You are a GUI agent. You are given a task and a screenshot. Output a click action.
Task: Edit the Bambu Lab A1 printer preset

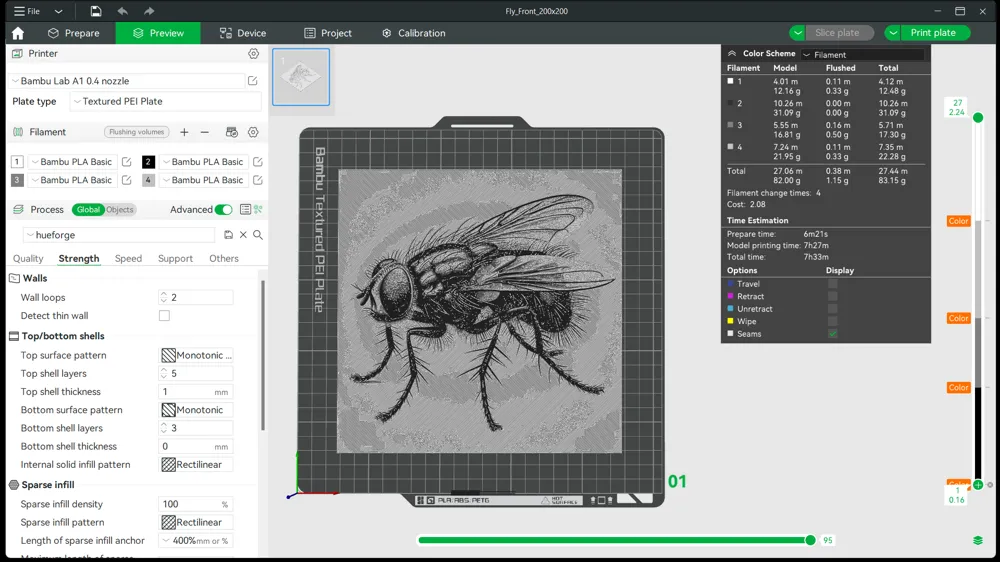253,81
